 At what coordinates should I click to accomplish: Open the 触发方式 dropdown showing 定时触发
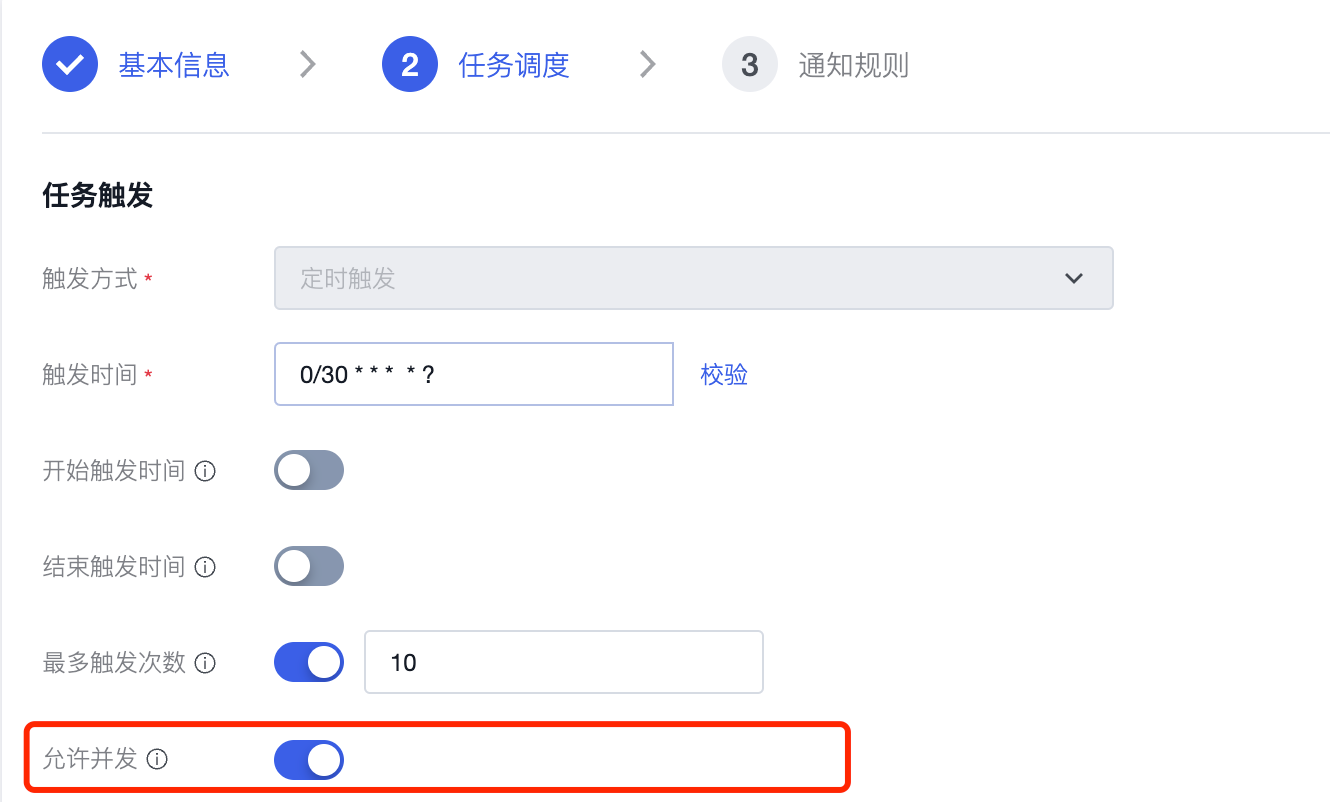click(694, 278)
